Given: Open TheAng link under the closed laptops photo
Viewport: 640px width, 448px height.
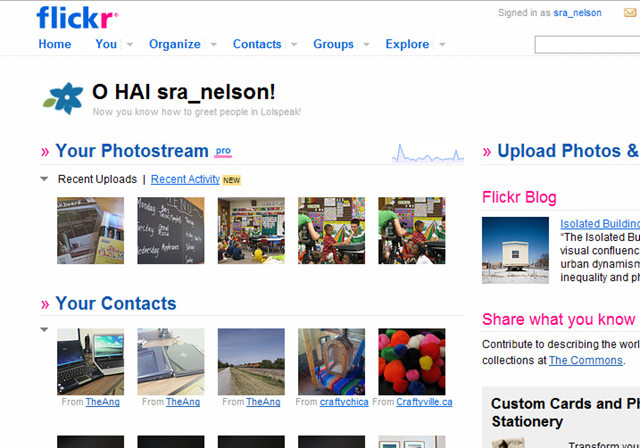Looking at the screenshot, I should click(x=183, y=402).
